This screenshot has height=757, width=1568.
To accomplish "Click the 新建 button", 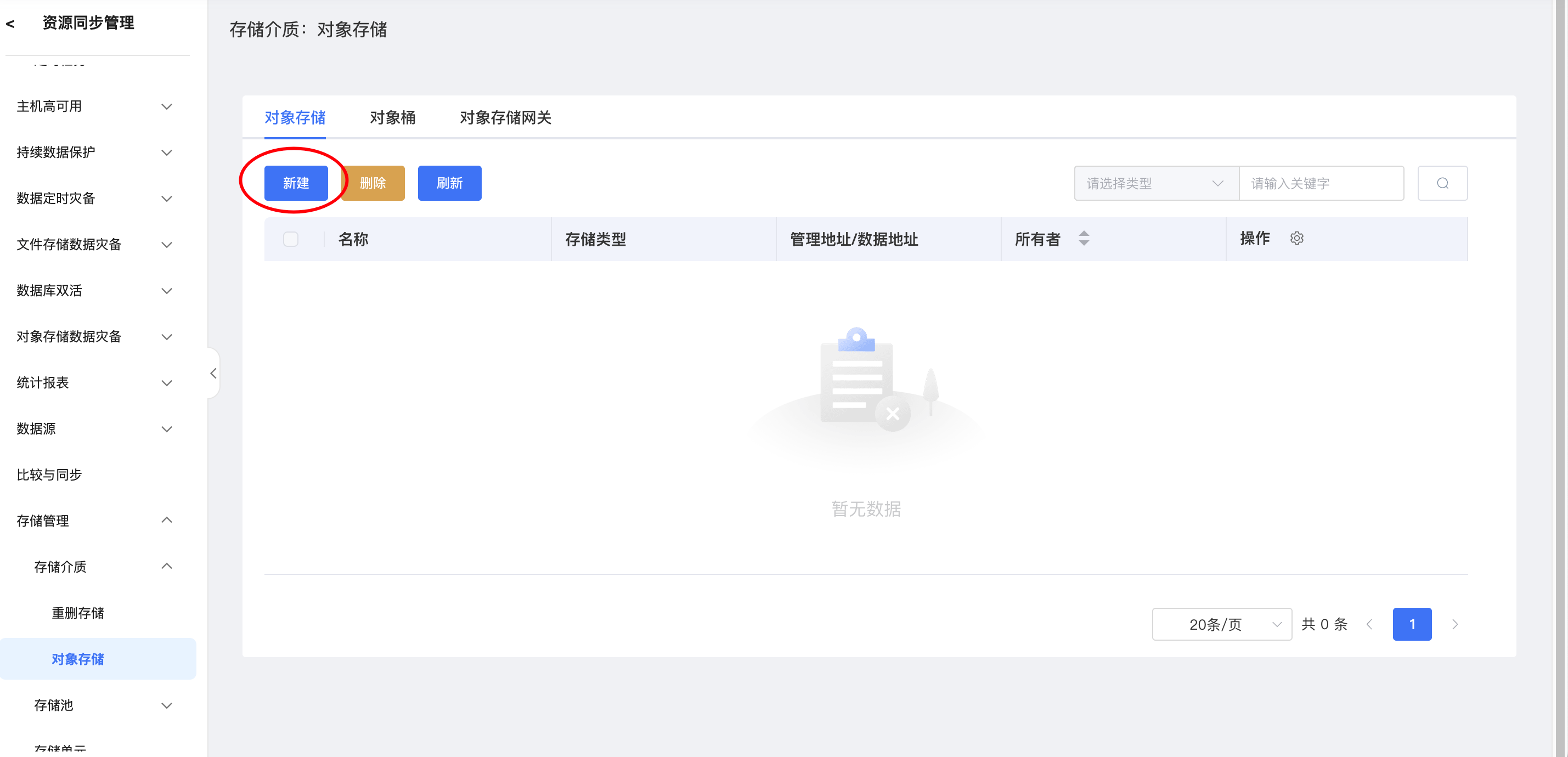I will click(x=296, y=183).
